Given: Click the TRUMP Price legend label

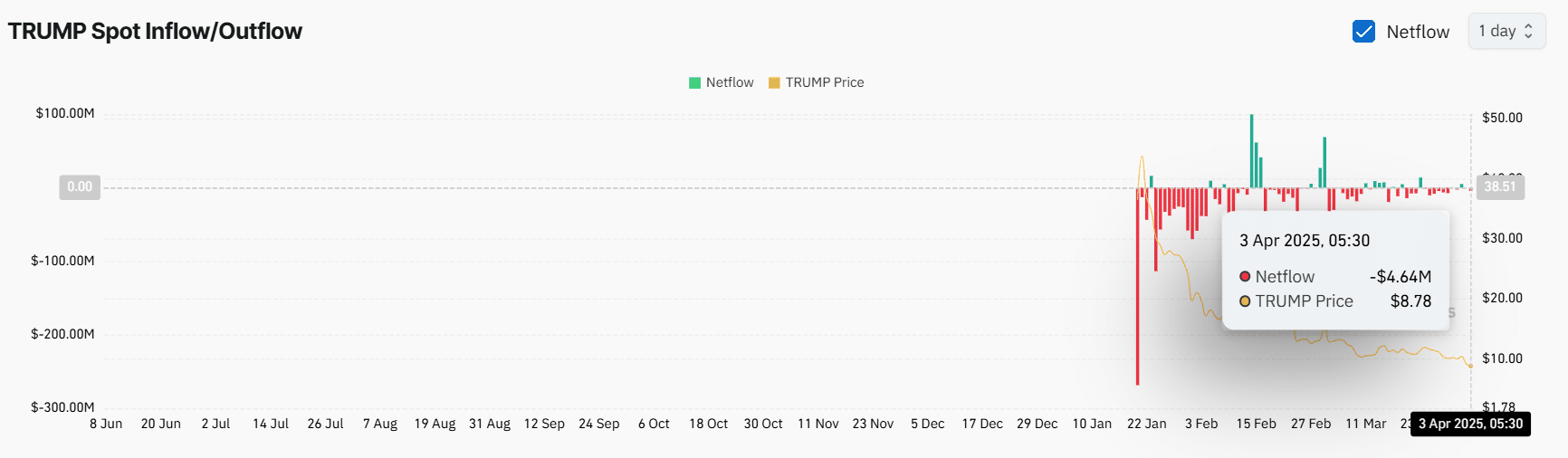Looking at the screenshot, I should click(x=825, y=82).
